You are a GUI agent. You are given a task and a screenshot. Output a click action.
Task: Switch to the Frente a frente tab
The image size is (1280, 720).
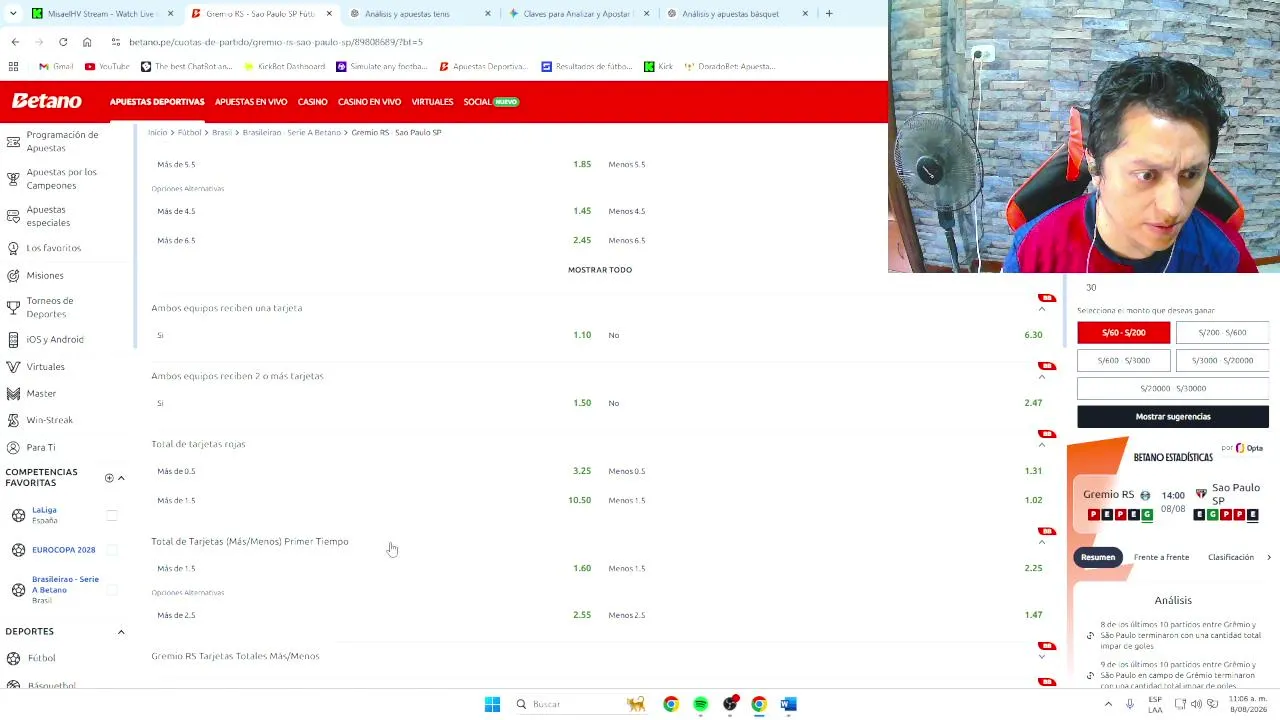point(1161,557)
